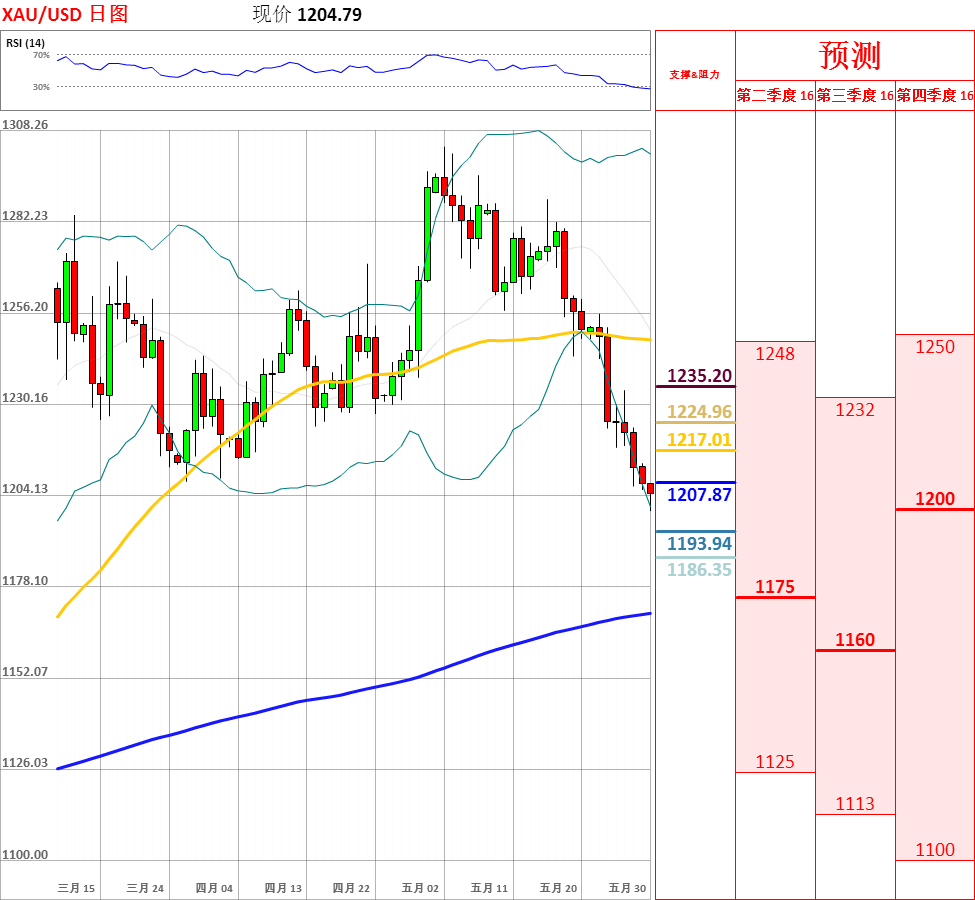Click the Q4 median forecast 1200
Screen dimensions: 975x900
935,499
